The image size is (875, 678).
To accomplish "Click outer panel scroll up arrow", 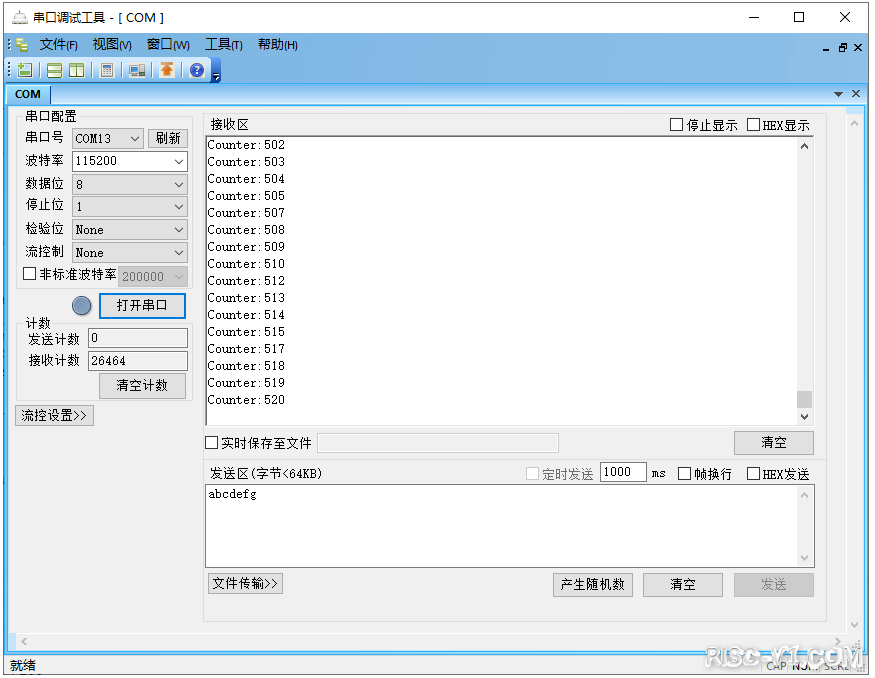I will click(854, 123).
